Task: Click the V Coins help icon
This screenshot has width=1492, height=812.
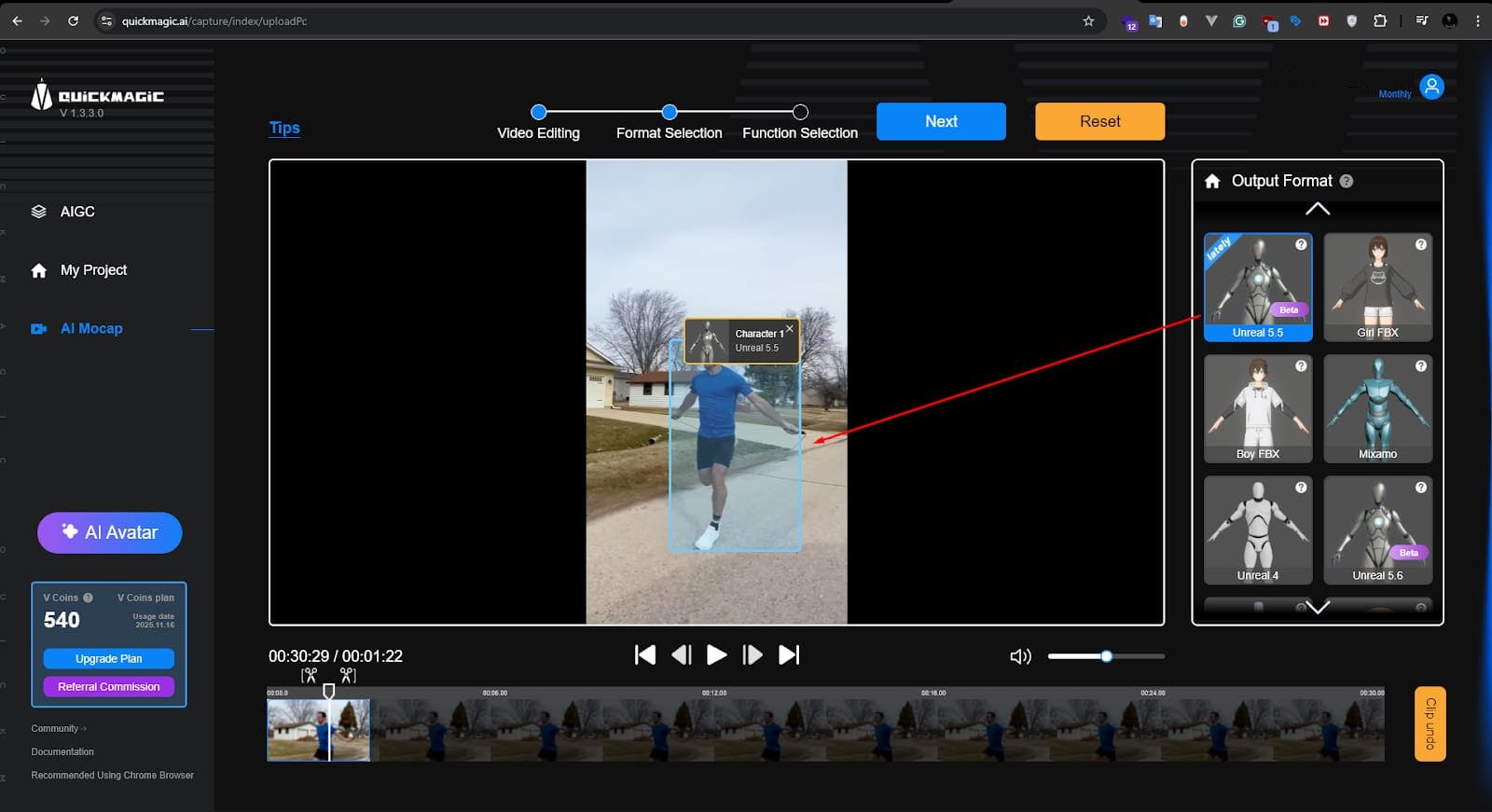Action: pyautogui.click(x=88, y=598)
